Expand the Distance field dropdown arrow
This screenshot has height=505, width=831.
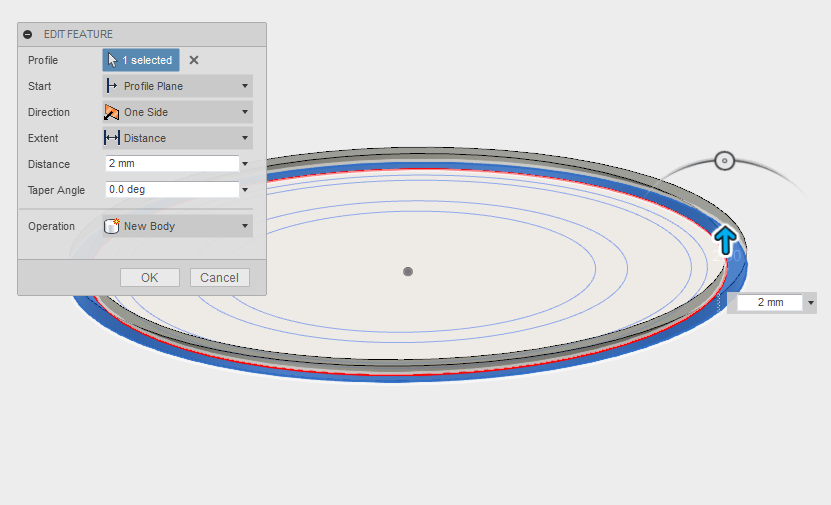[245, 164]
